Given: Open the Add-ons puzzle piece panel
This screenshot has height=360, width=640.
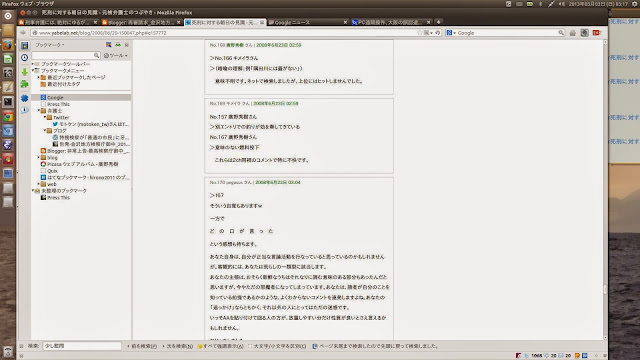Looking at the screenshot, I should click(x=24, y=84).
